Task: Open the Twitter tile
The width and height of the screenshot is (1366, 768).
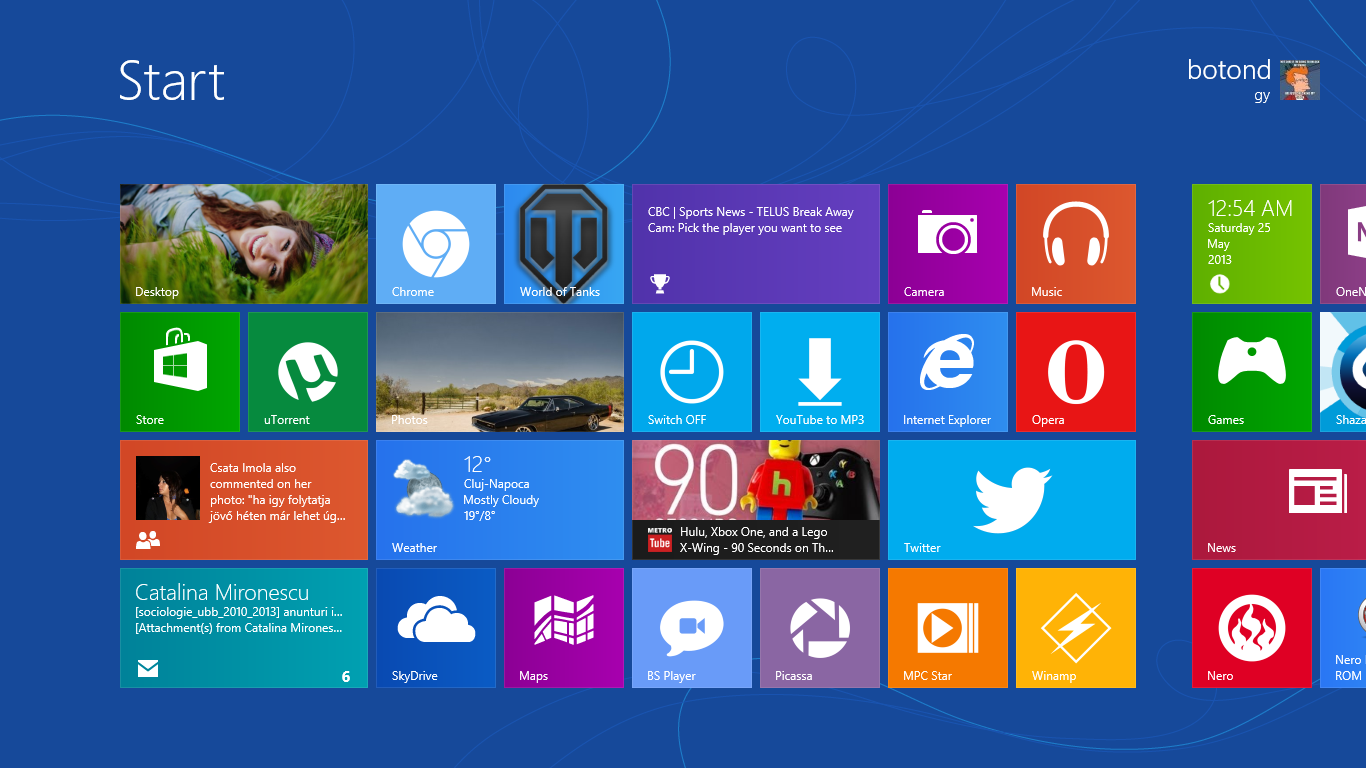Action: pos(1012,500)
